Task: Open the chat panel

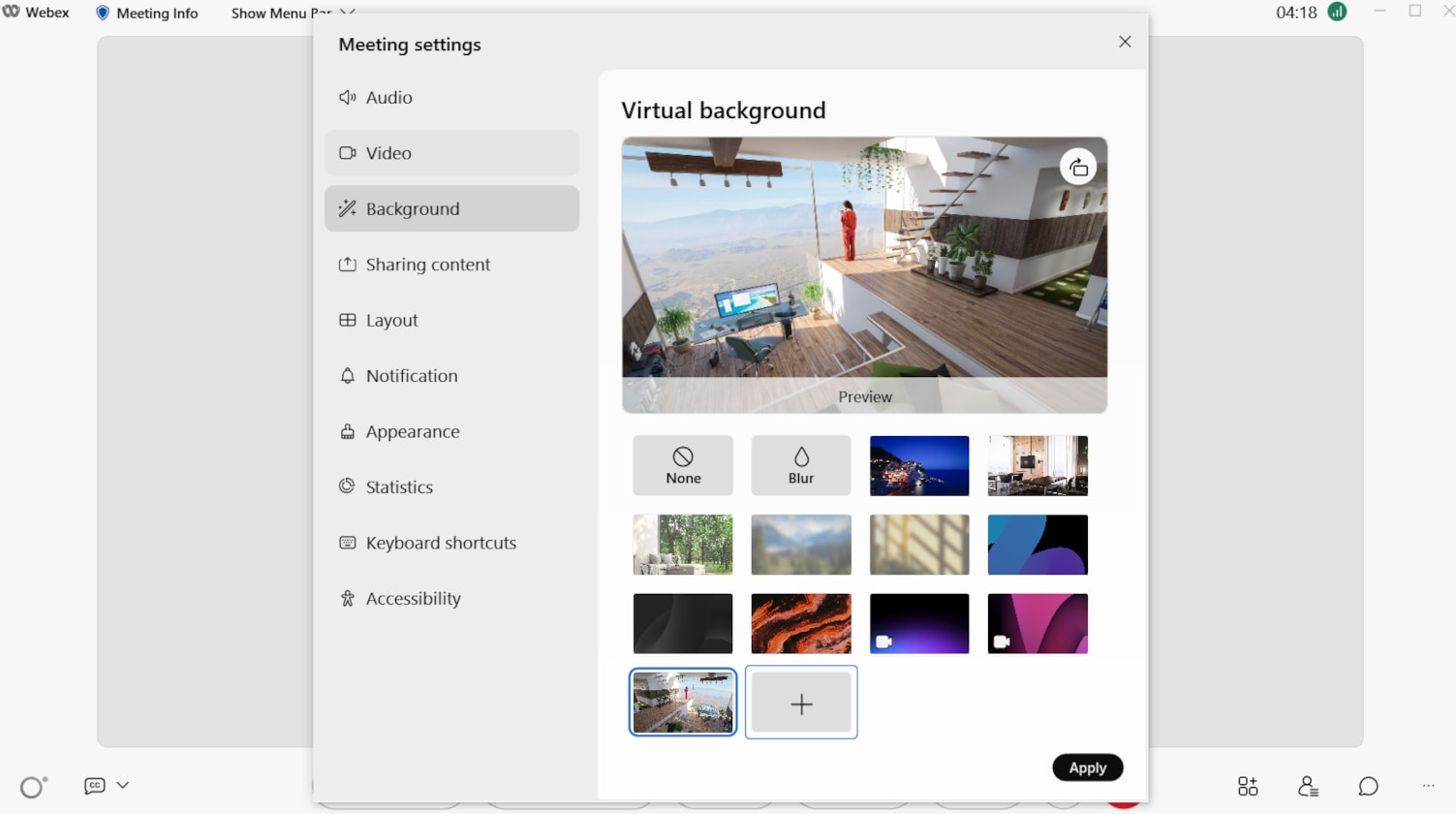Action: tap(1367, 786)
